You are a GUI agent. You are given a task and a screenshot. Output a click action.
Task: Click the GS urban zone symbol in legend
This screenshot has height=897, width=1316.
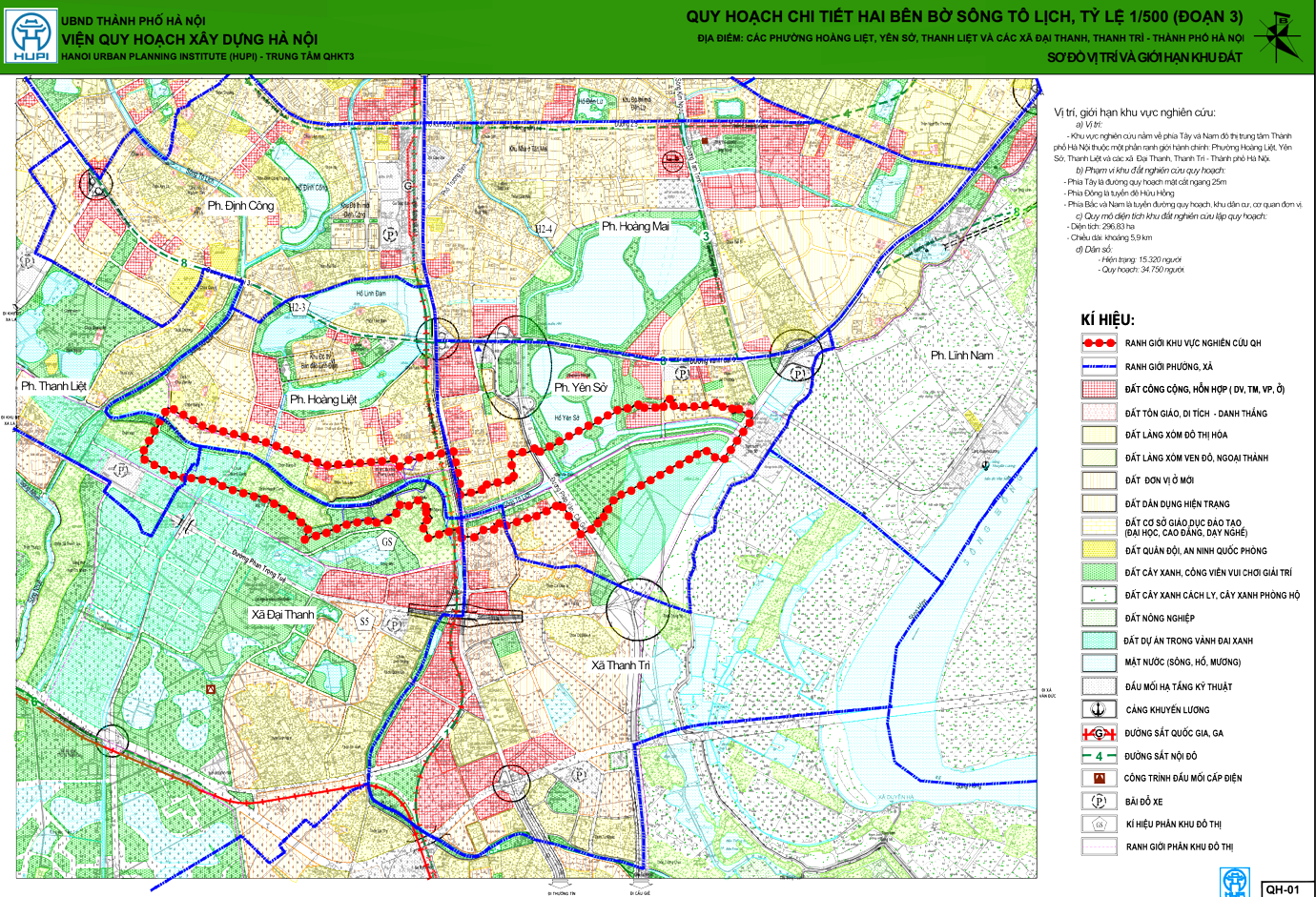point(1099,824)
